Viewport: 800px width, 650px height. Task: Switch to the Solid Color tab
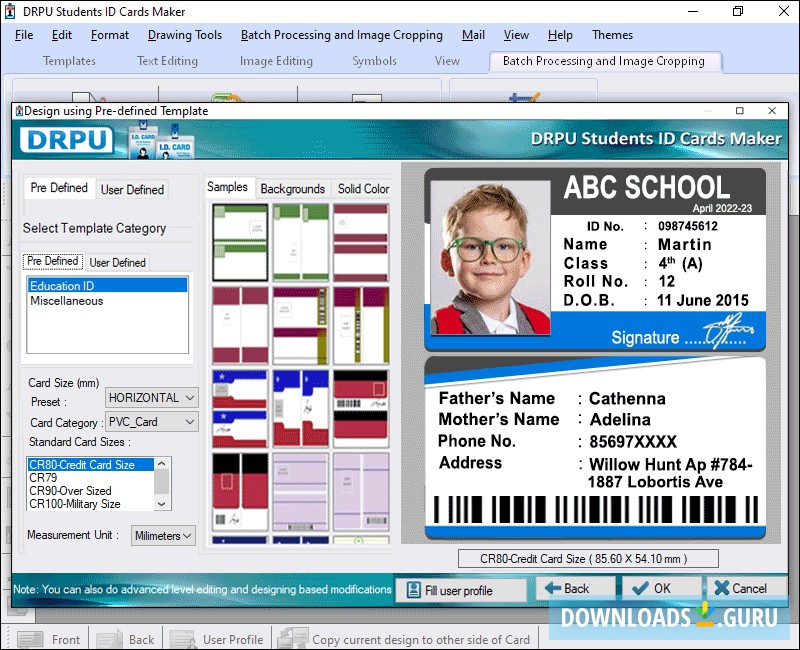[363, 187]
